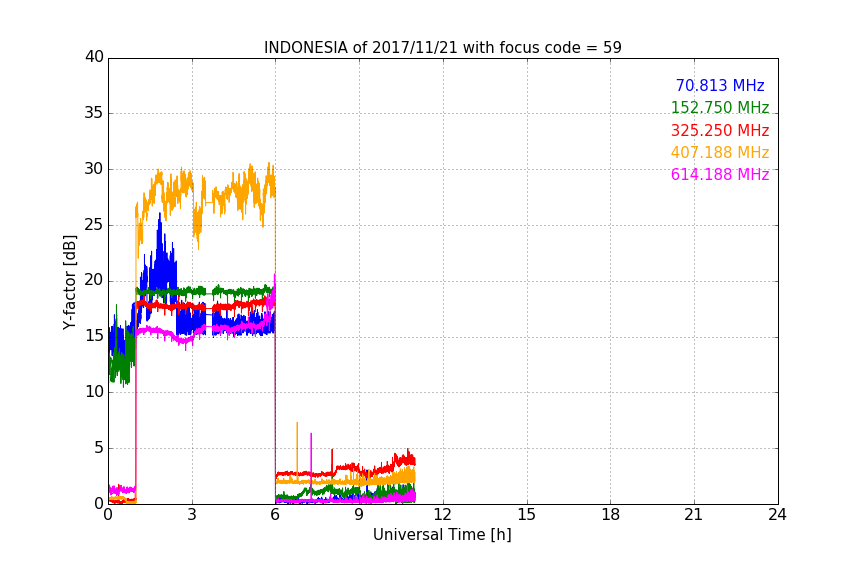864x576 pixels.
Task: Click the y-axis tick label 35
Action: pos(94,113)
